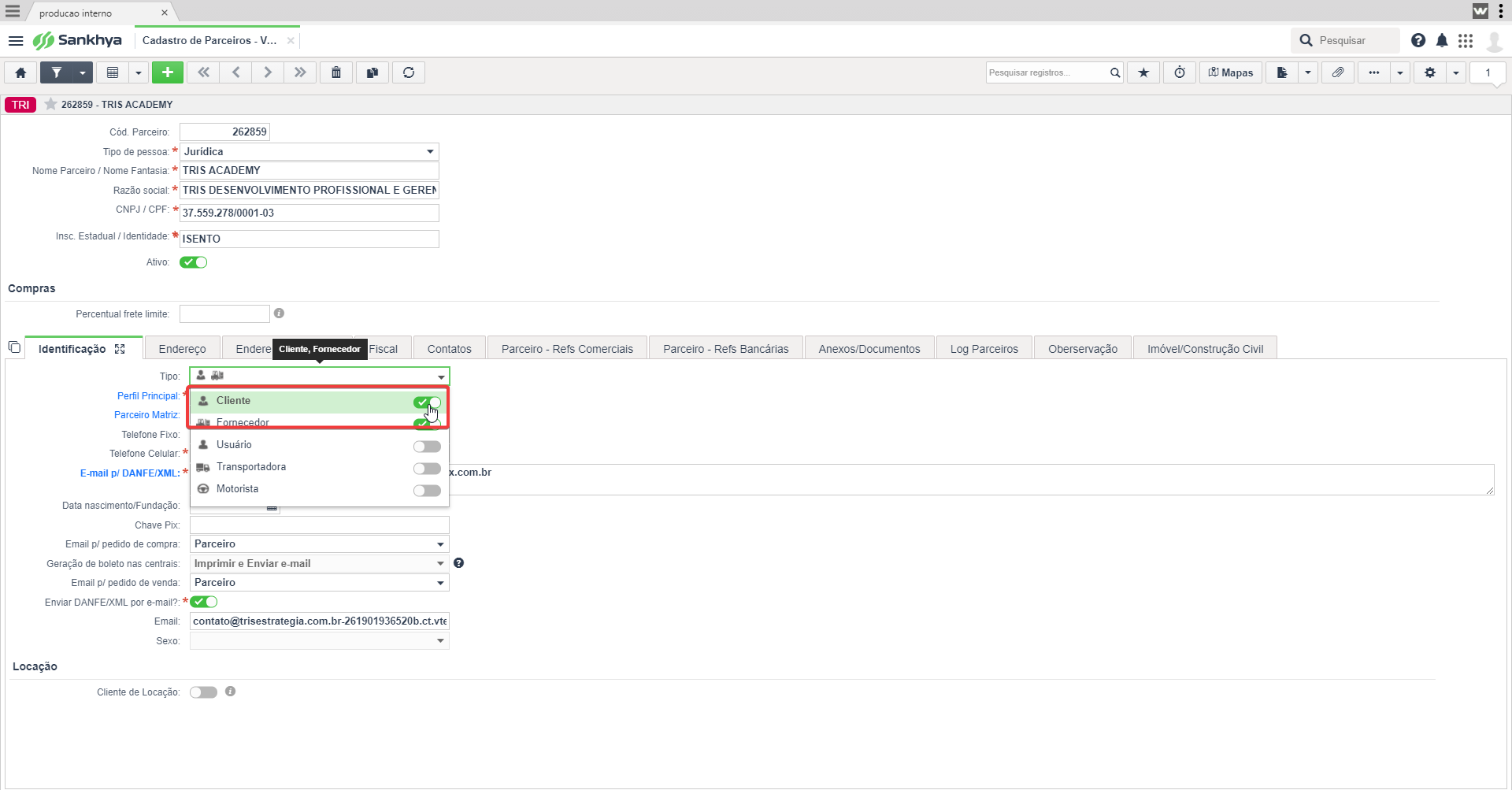Go to next record
Screen dimensions: 1512x790
point(269,72)
